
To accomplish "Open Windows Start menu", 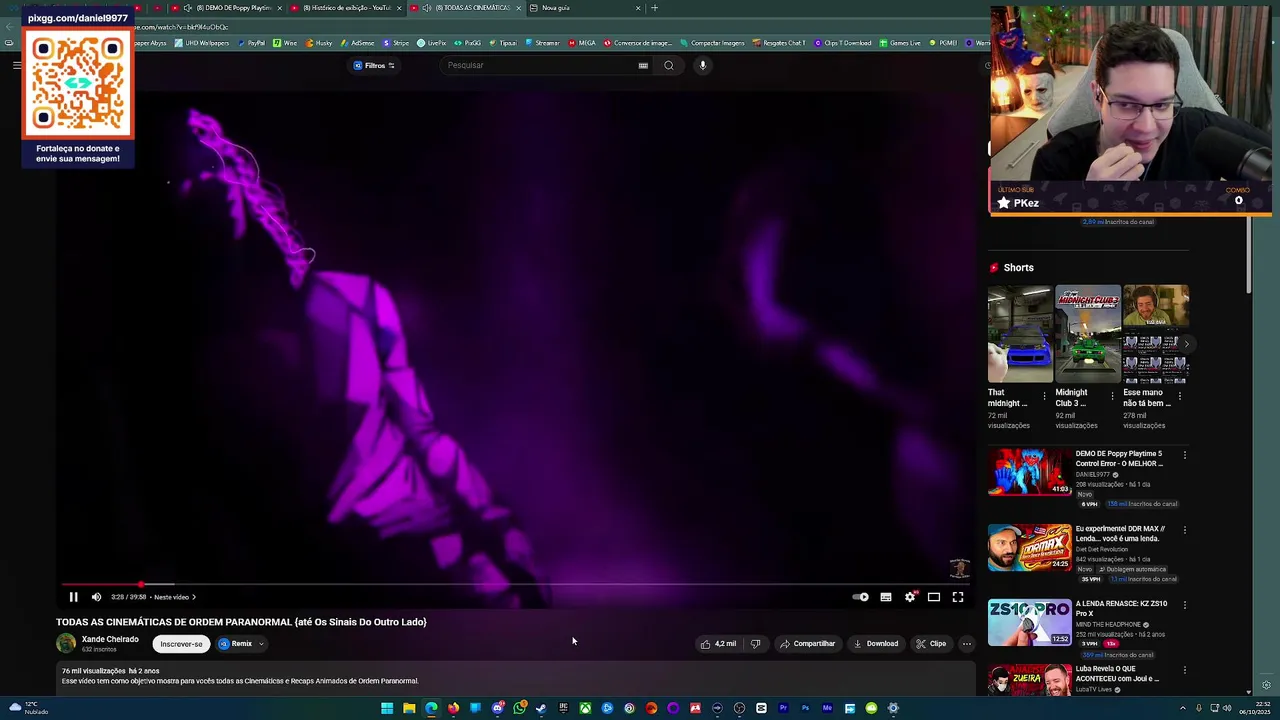I will 387,708.
